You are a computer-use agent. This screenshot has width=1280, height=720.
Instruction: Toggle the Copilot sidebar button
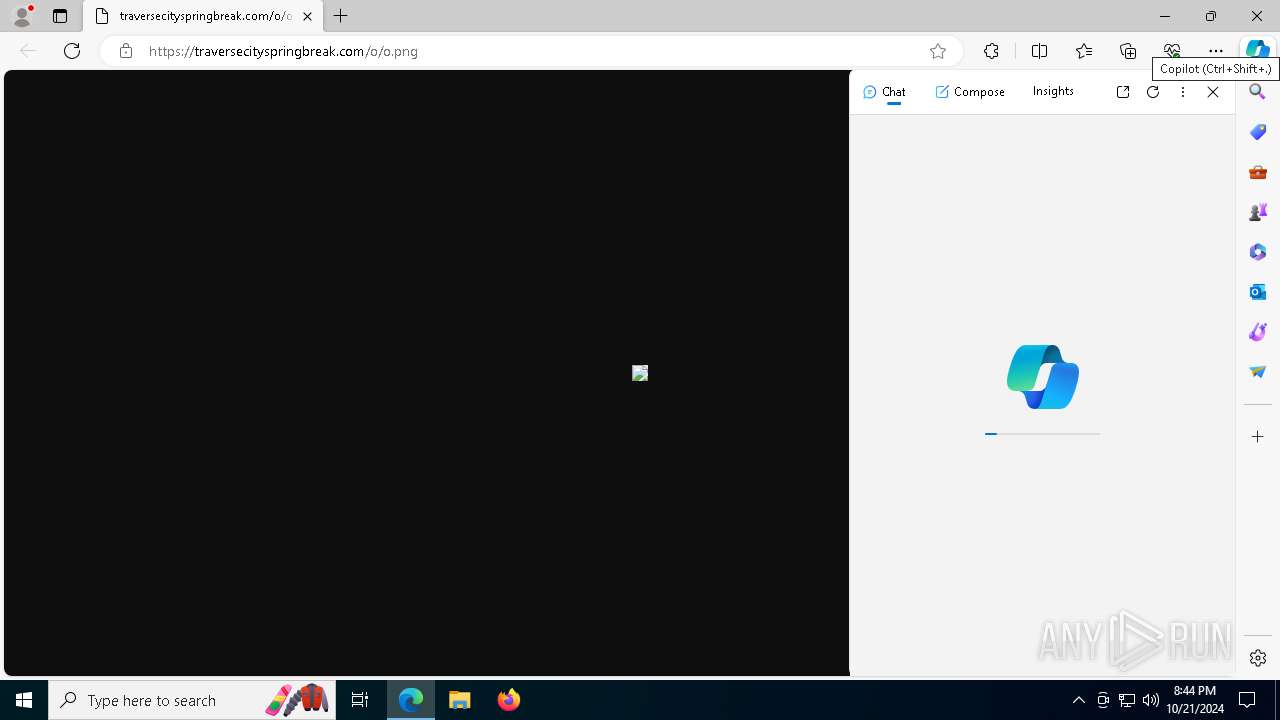tap(1257, 50)
